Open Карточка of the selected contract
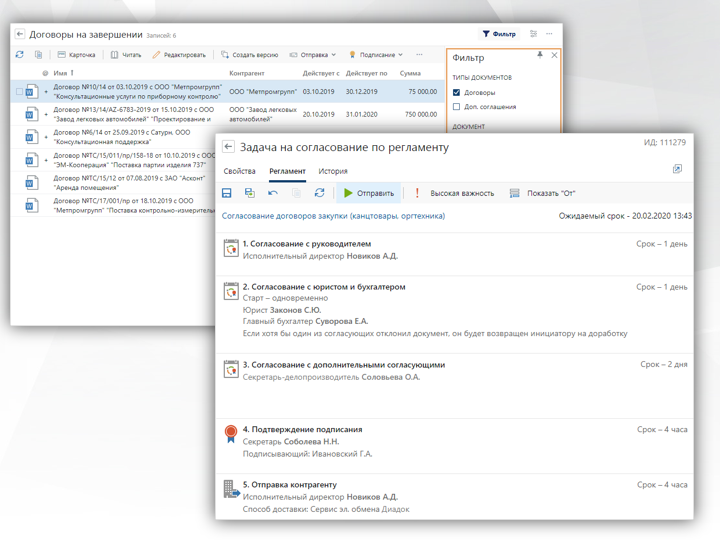Viewport: 720px width, 551px height. coord(76,55)
